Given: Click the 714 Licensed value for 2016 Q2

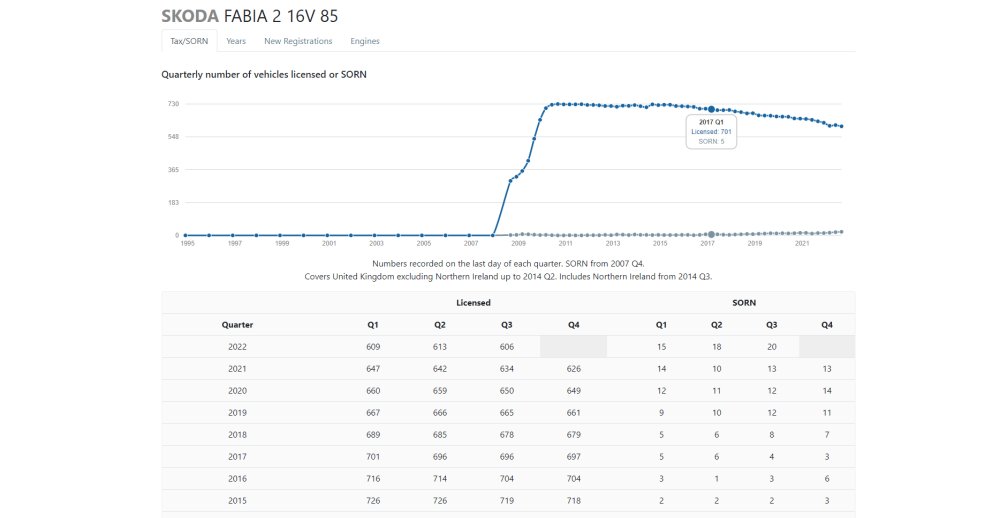Looking at the screenshot, I should pyautogui.click(x=440, y=479).
